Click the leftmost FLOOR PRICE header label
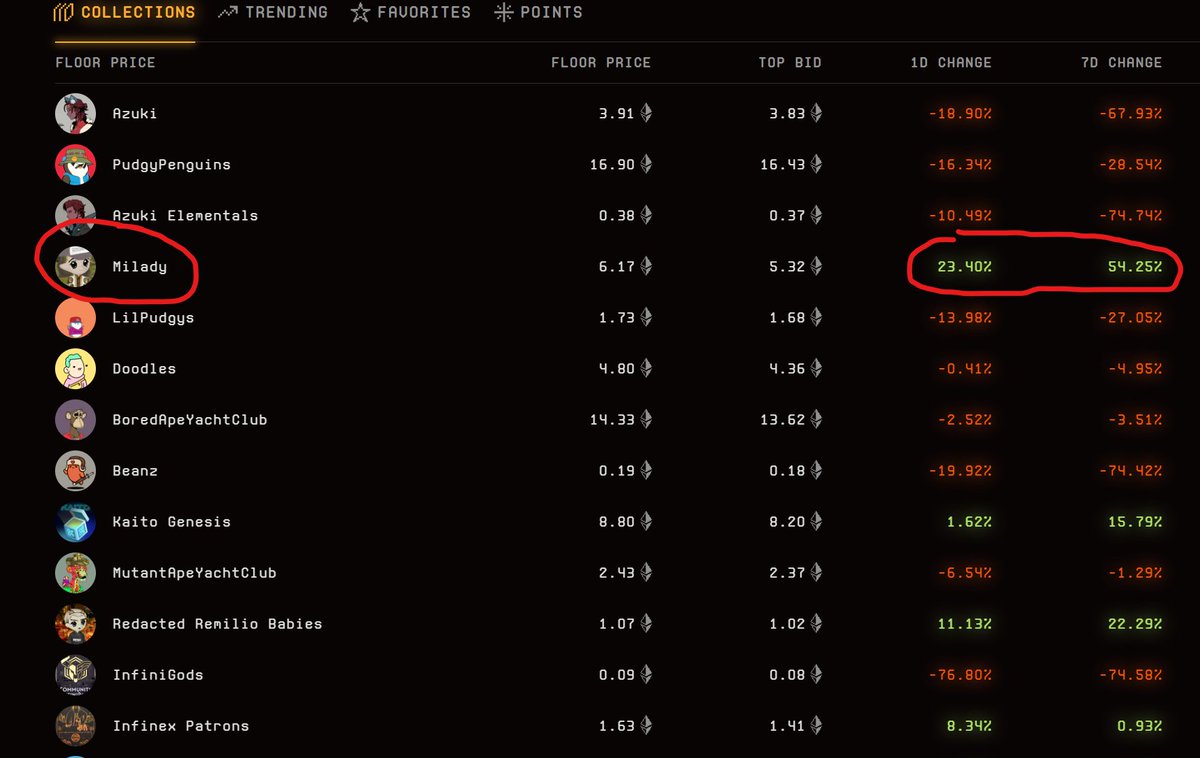Image resolution: width=1200 pixels, height=758 pixels. (x=105, y=62)
